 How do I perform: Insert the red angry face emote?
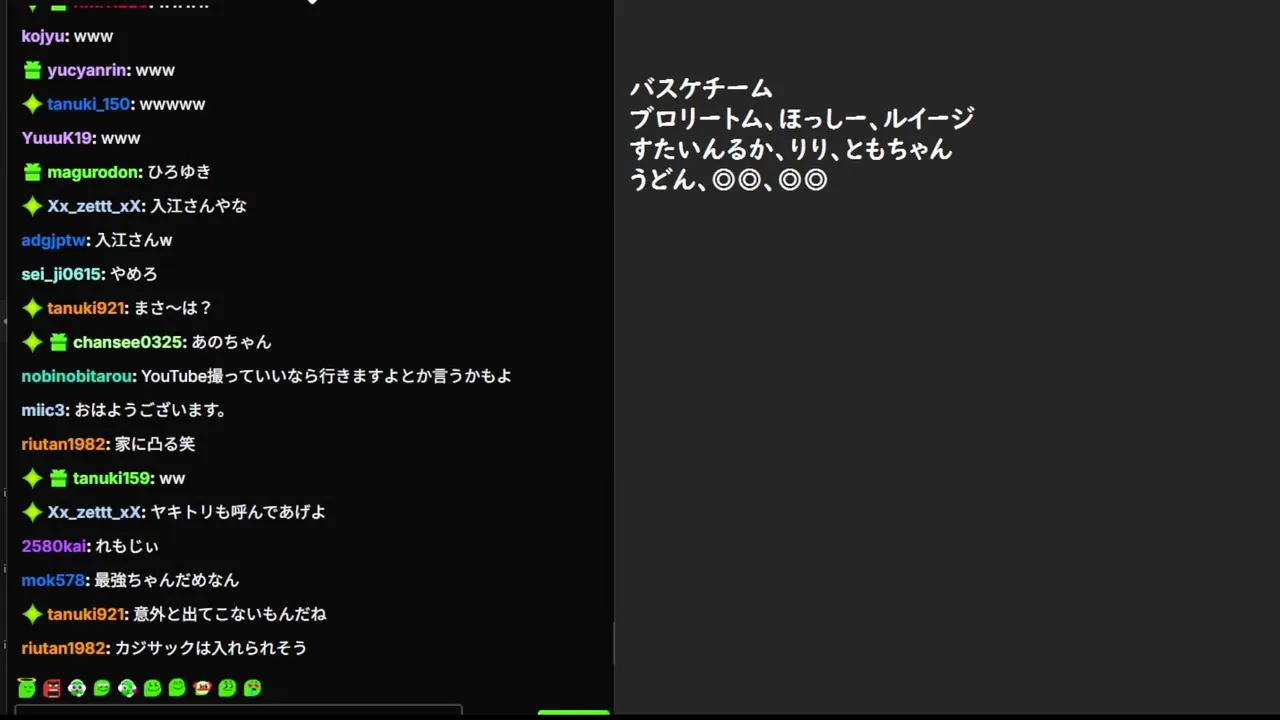pyautogui.click(x=52, y=688)
